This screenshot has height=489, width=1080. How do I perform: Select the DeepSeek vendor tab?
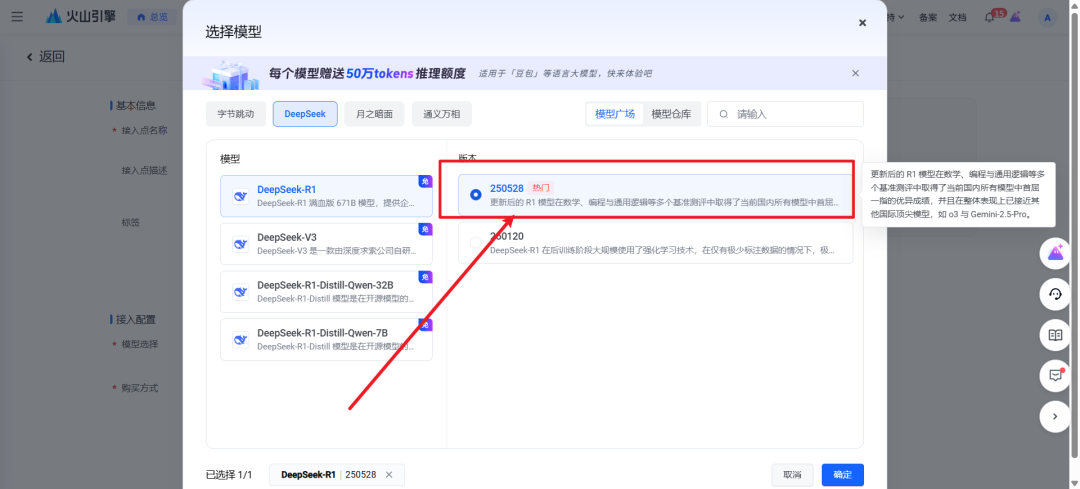tap(305, 114)
